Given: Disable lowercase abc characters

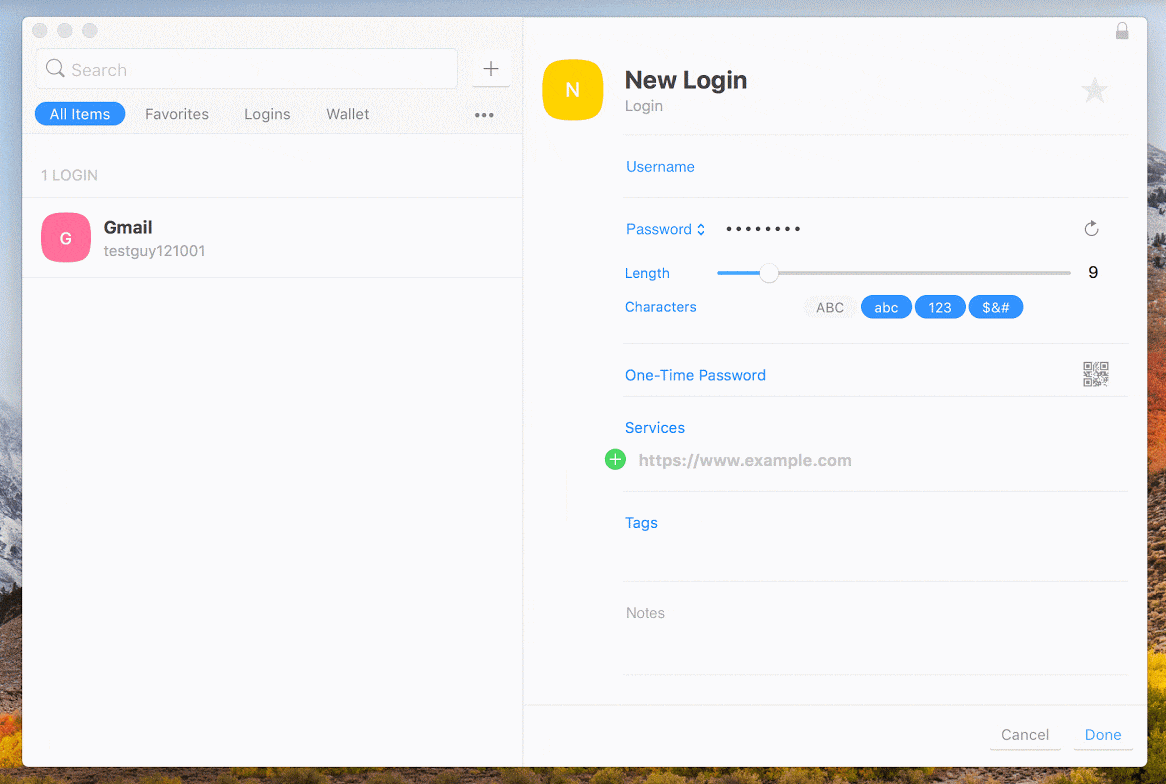Looking at the screenshot, I should [x=886, y=307].
